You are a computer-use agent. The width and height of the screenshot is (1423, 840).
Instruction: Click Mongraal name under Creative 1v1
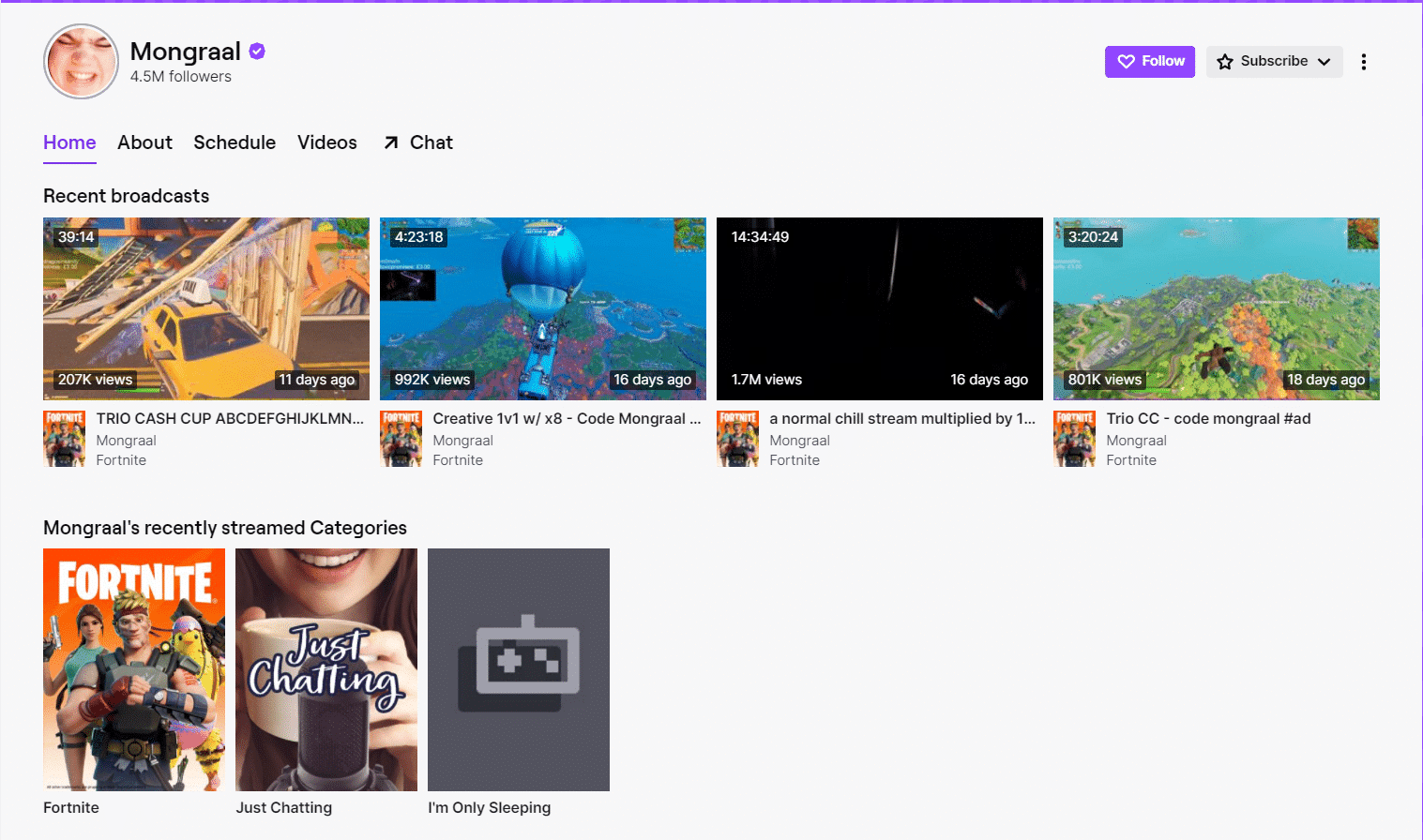(x=462, y=441)
